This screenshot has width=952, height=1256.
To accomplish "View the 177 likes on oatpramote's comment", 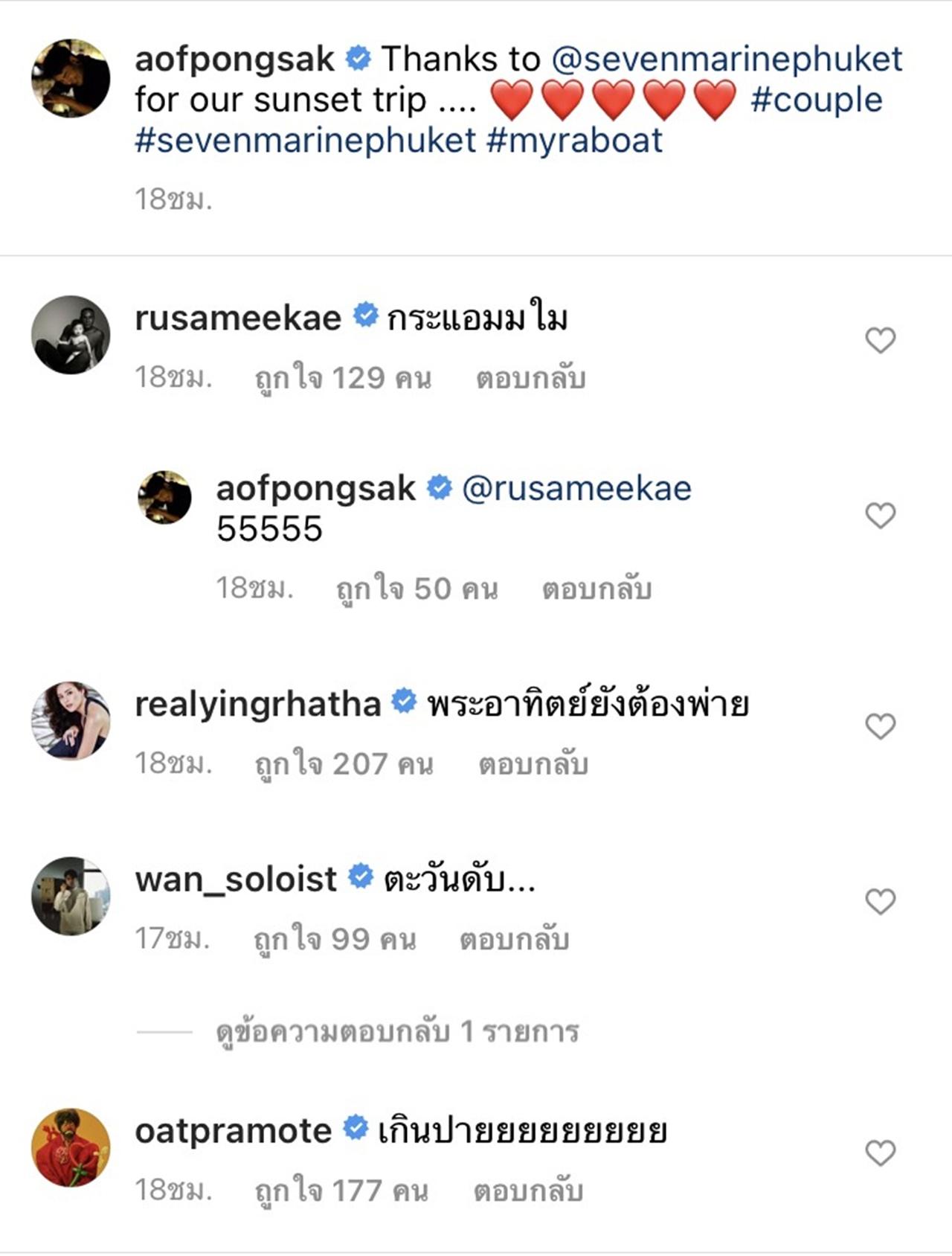I will 341,1191.
